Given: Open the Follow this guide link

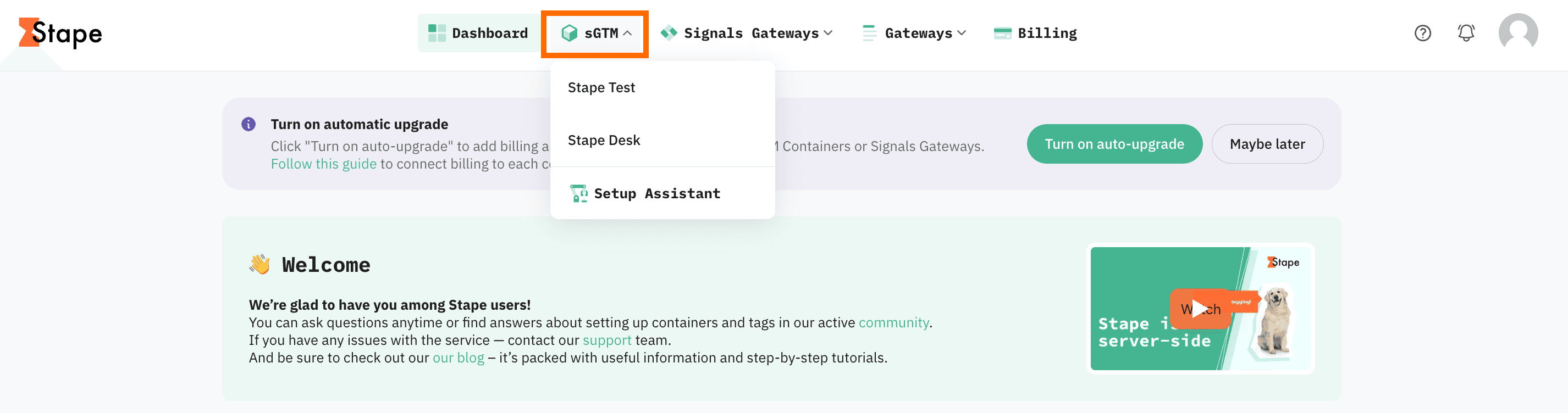Looking at the screenshot, I should [x=323, y=164].
